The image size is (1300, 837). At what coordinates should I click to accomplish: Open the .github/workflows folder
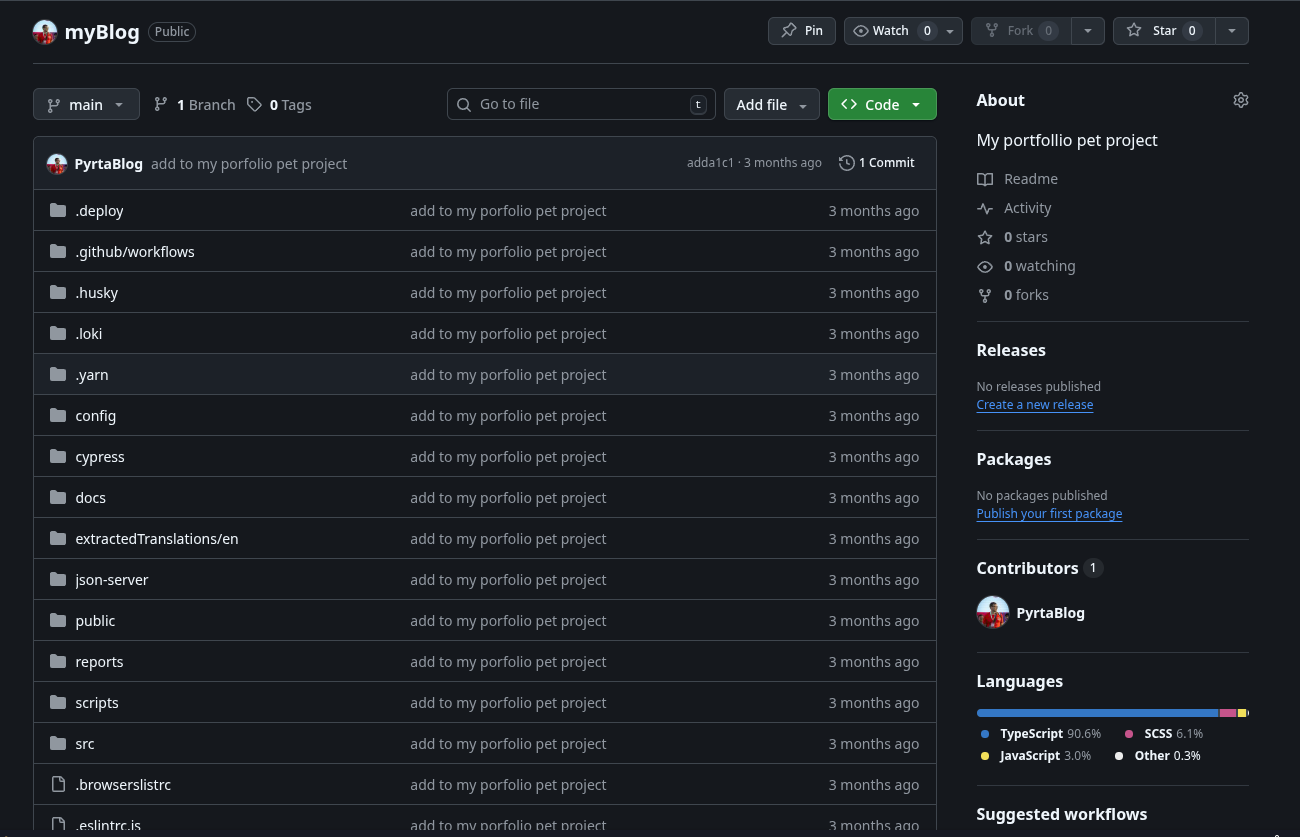click(x=135, y=252)
